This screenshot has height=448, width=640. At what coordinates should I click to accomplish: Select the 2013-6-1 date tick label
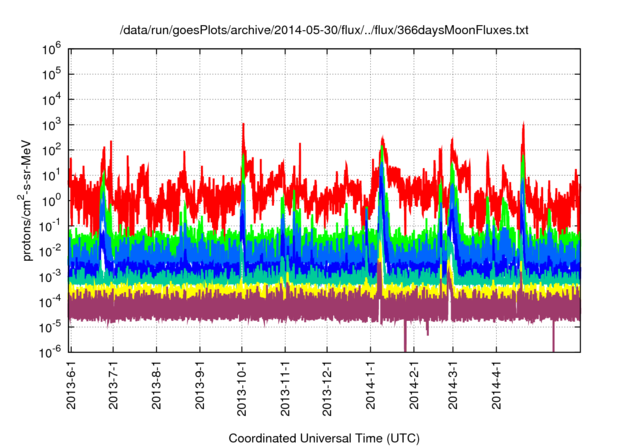(x=70, y=385)
